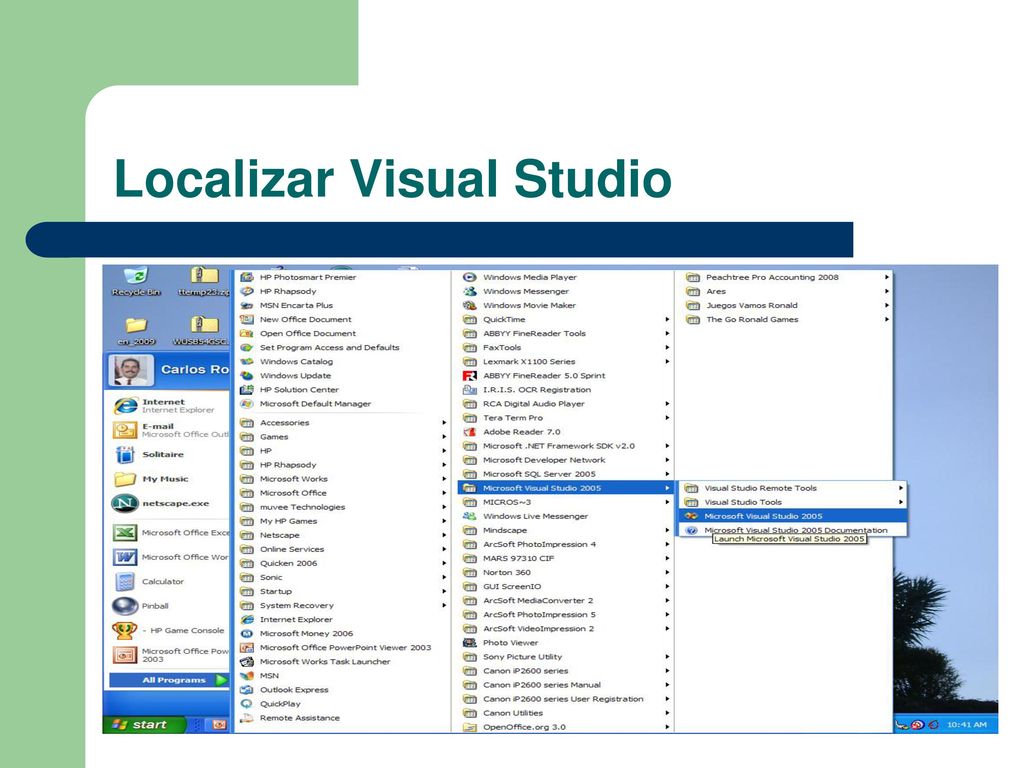
Task: Open The Go Ronald Games folder
Action: pyautogui.click(x=786, y=319)
